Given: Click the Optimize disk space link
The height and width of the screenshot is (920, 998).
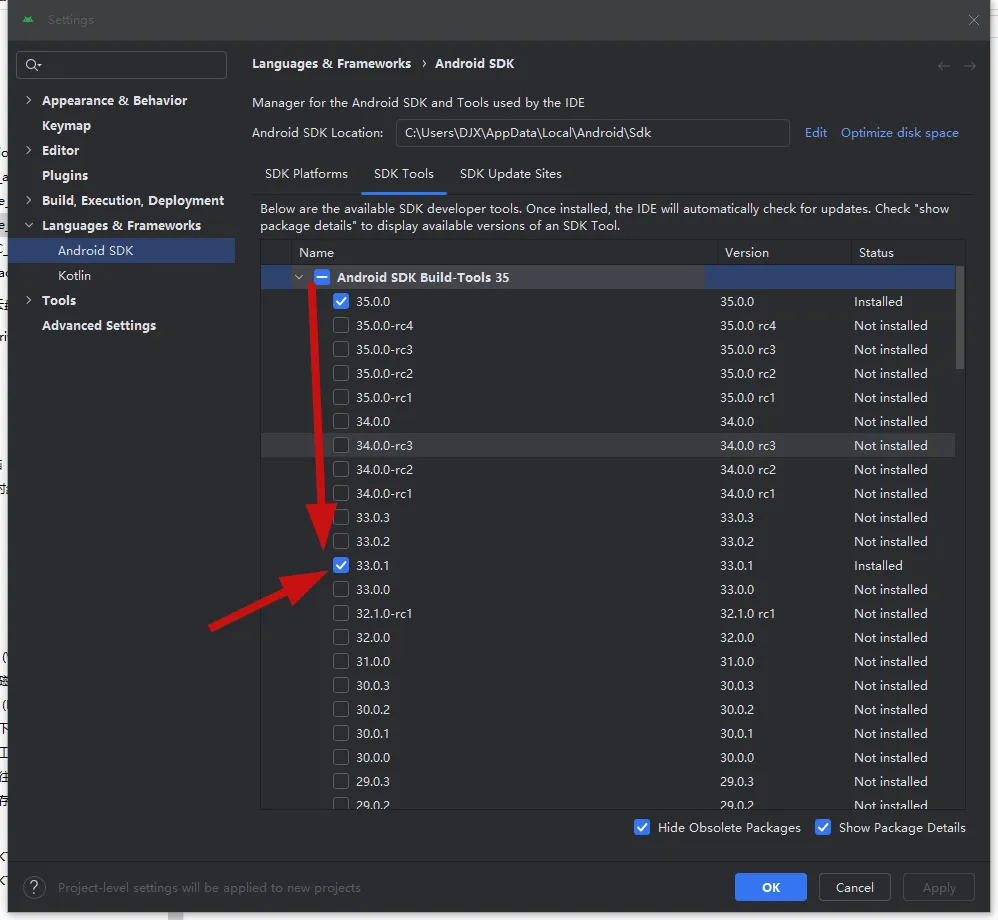Looking at the screenshot, I should tap(899, 133).
